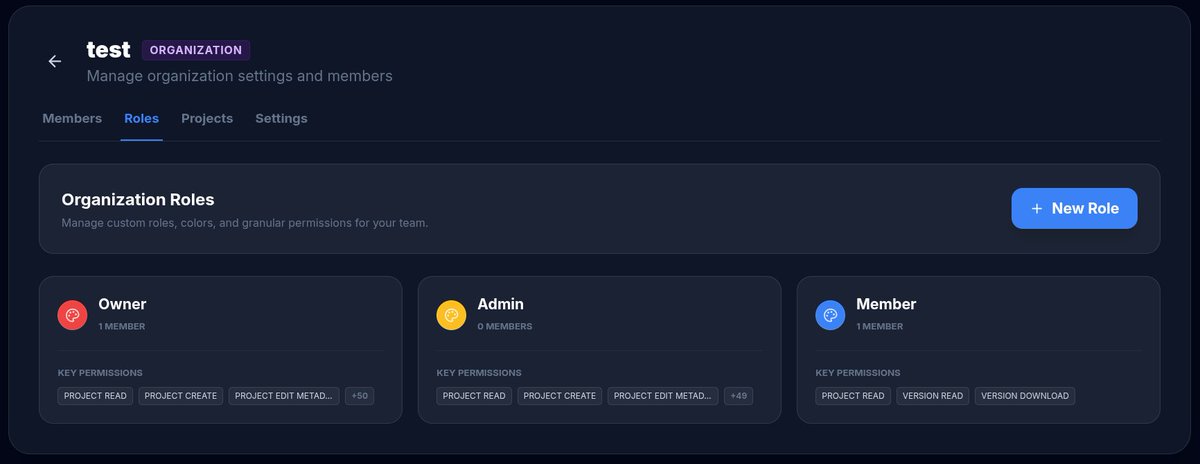Click VERSION READ tag in Member card

point(933,396)
